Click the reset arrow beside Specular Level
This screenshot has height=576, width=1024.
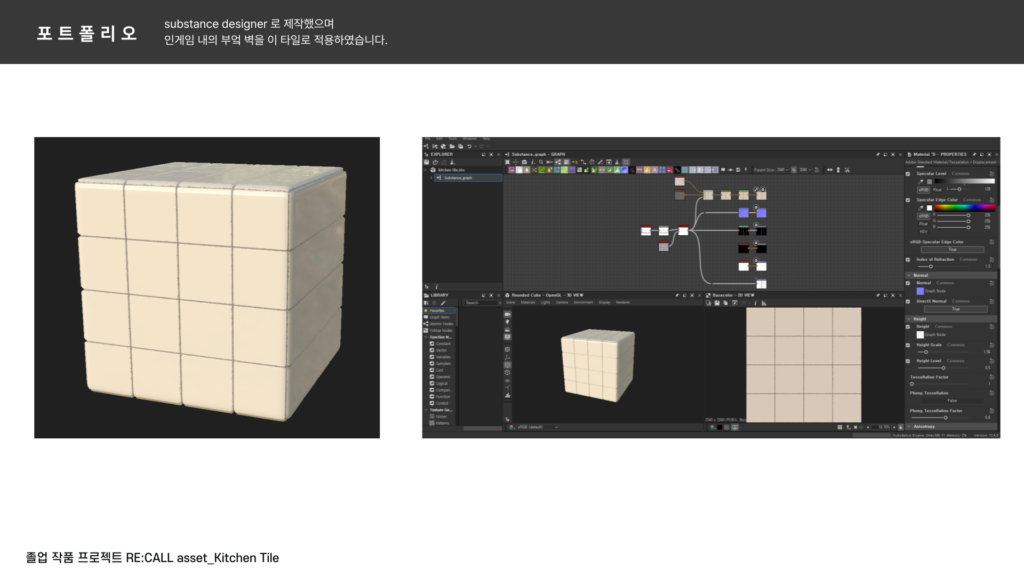point(990,173)
